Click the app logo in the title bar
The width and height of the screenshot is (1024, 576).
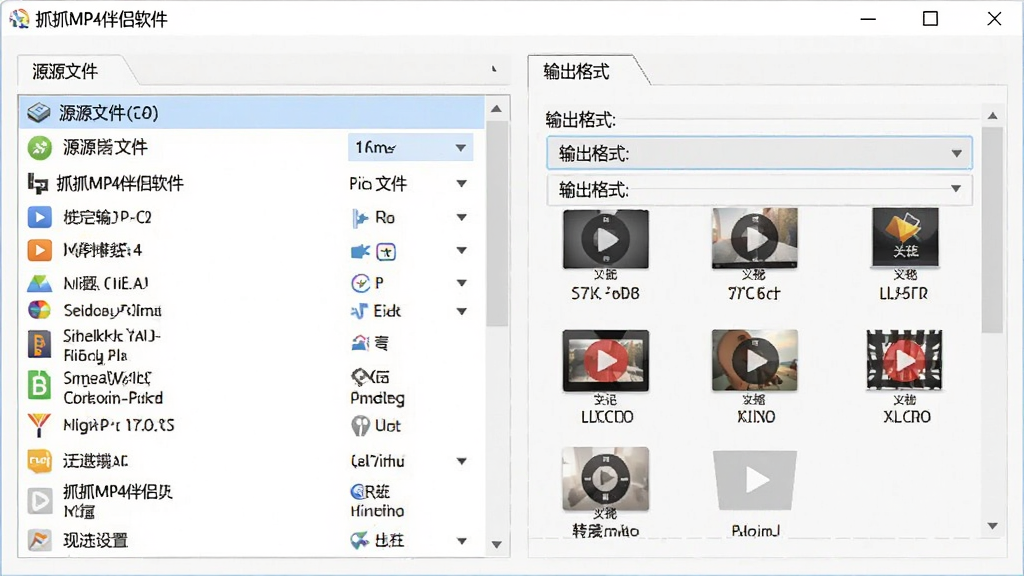tap(19, 19)
